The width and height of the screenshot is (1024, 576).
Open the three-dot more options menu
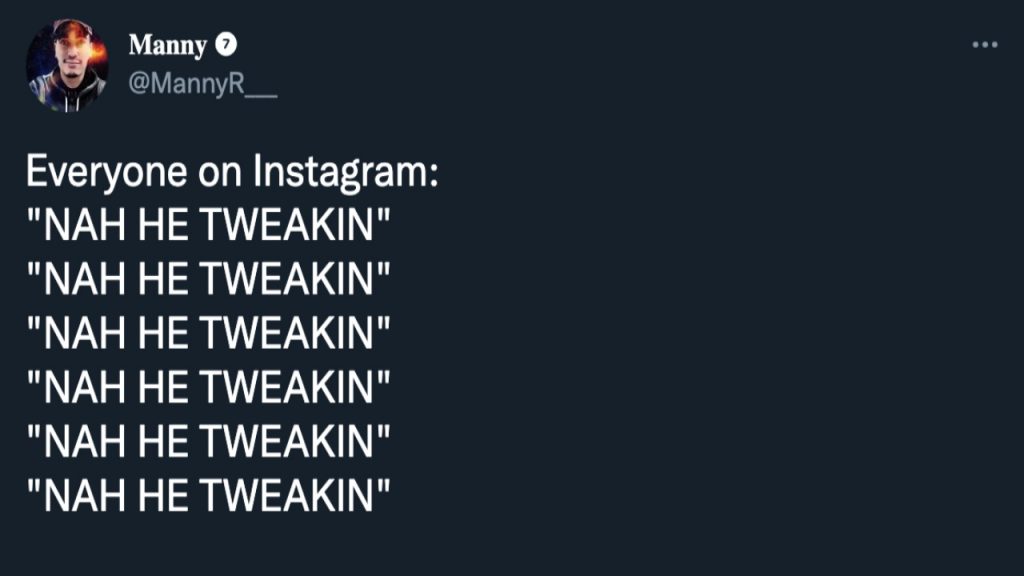coord(985,44)
